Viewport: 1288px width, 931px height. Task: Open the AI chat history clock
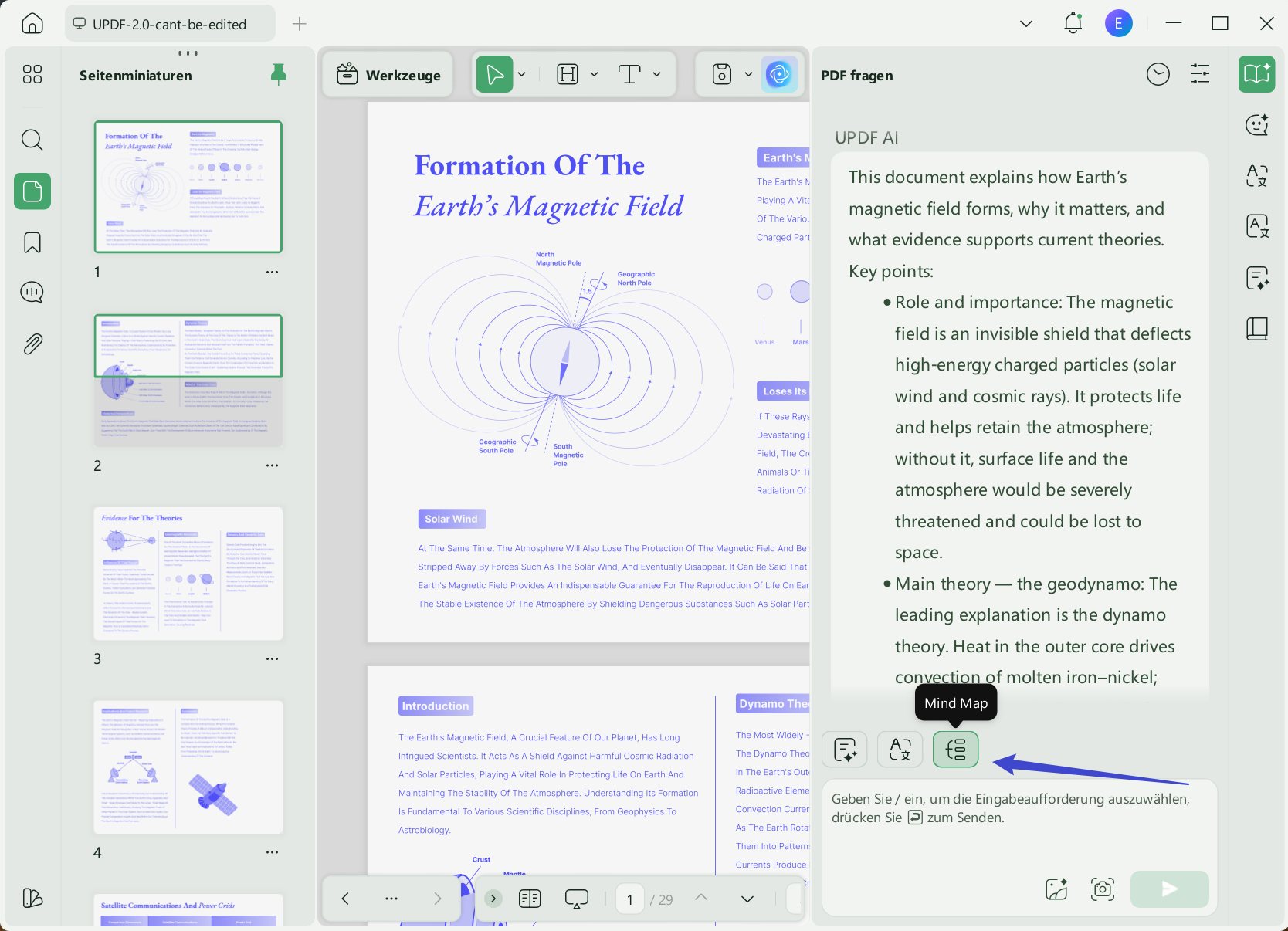(1158, 74)
